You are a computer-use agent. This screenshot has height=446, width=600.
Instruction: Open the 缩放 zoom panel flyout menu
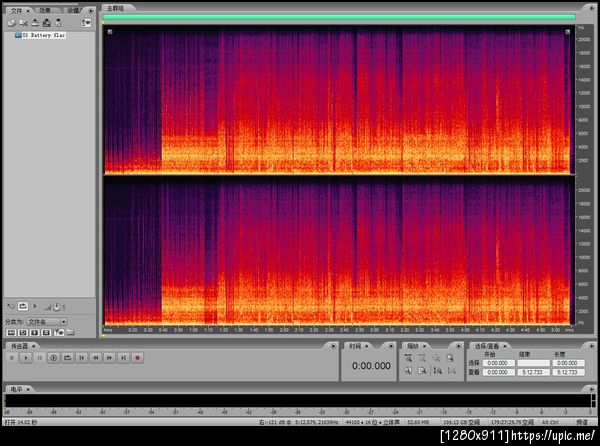coord(458,346)
